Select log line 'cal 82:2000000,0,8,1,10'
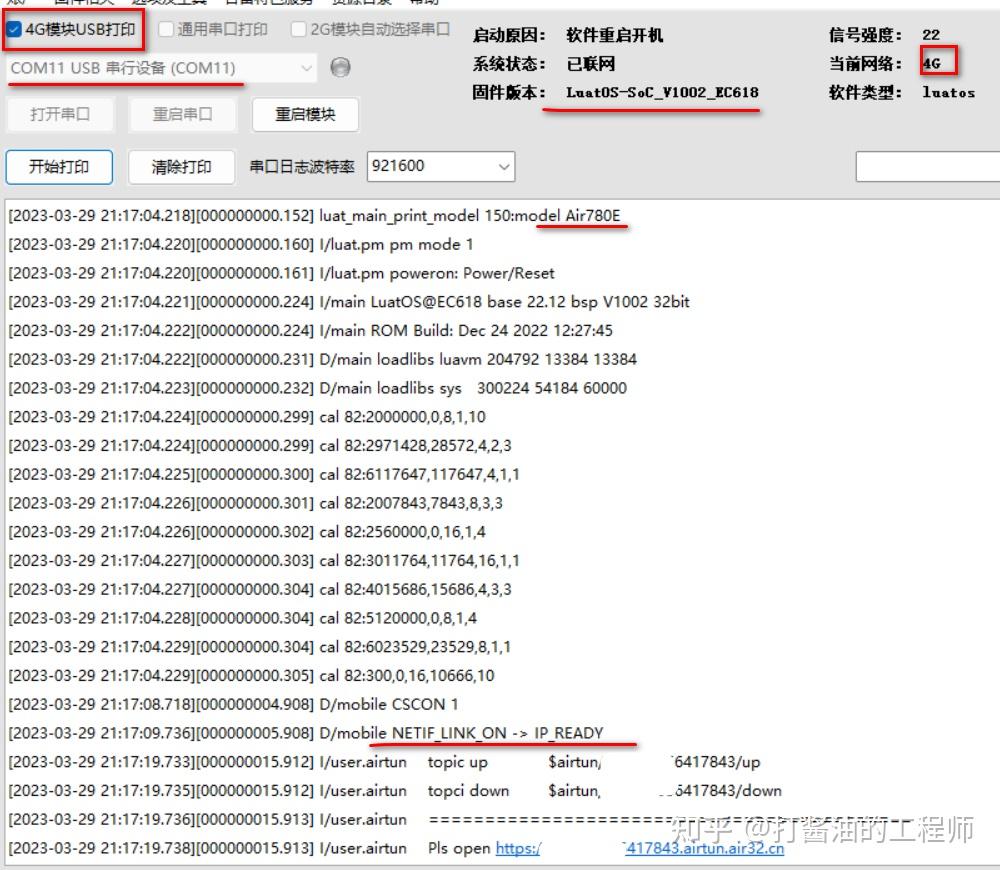 [x=247, y=417]
